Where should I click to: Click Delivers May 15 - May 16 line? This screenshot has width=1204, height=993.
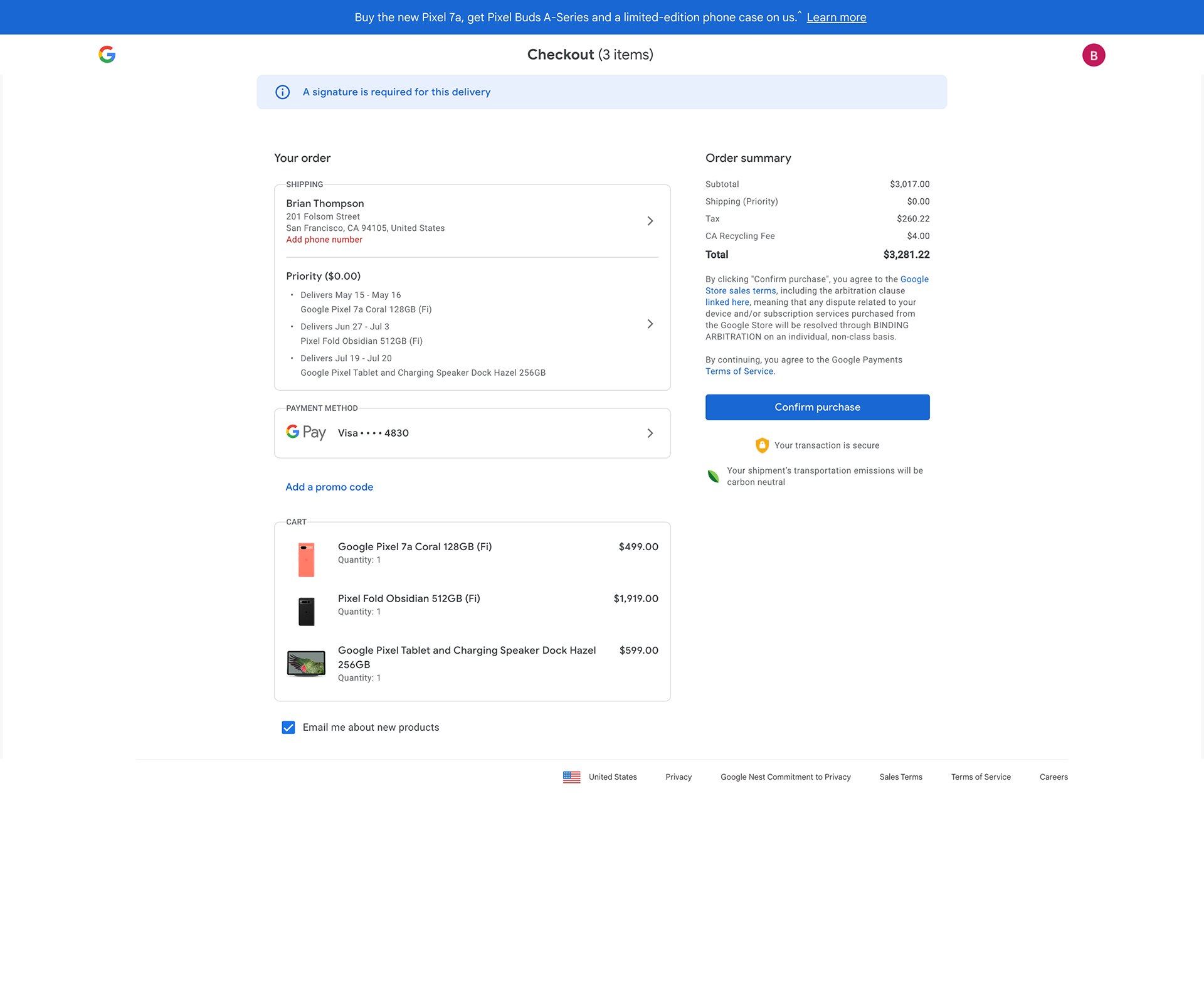(x=351, y=295)
